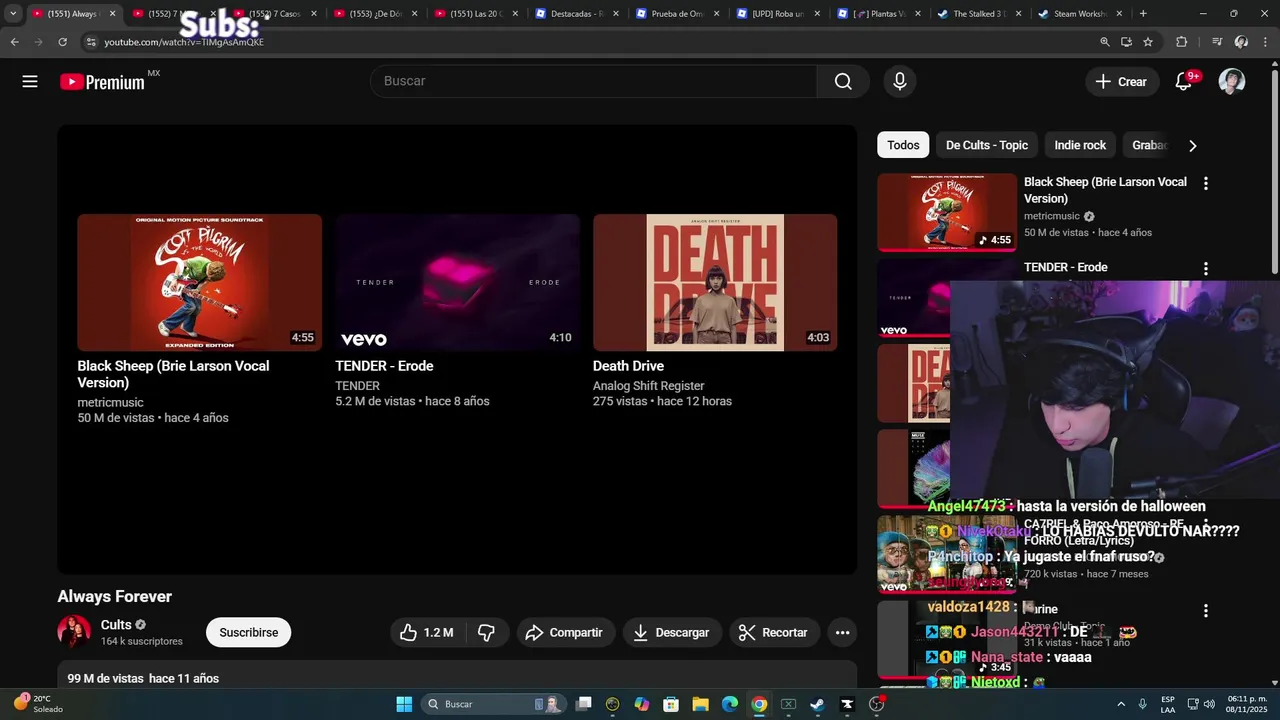Click the YouTube search input field
The width and height of the screenshot is (1280, 720).
[x=593, y=81]
